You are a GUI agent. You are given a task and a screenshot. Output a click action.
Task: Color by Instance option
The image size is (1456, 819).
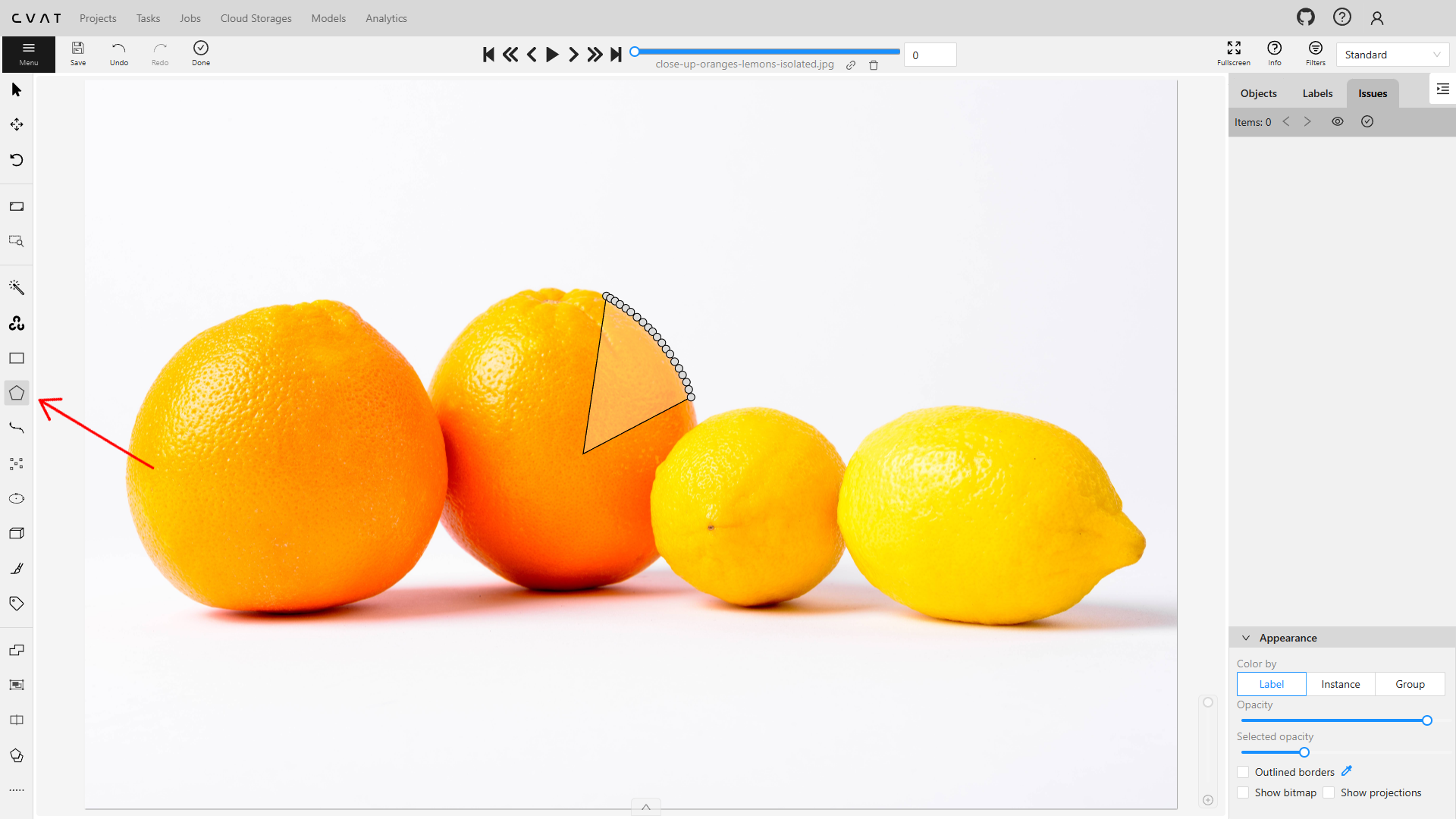click(1341, 684)
